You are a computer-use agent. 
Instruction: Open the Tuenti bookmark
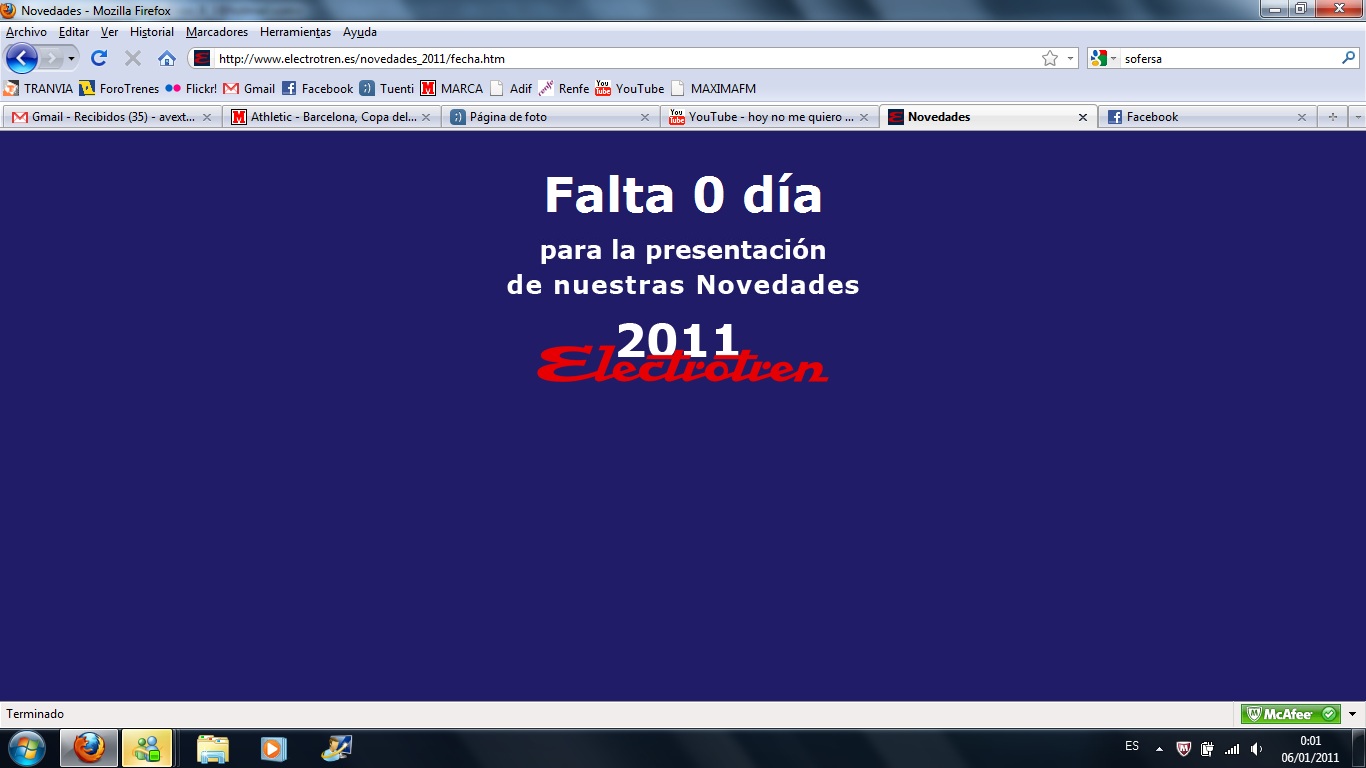point(387,88)
